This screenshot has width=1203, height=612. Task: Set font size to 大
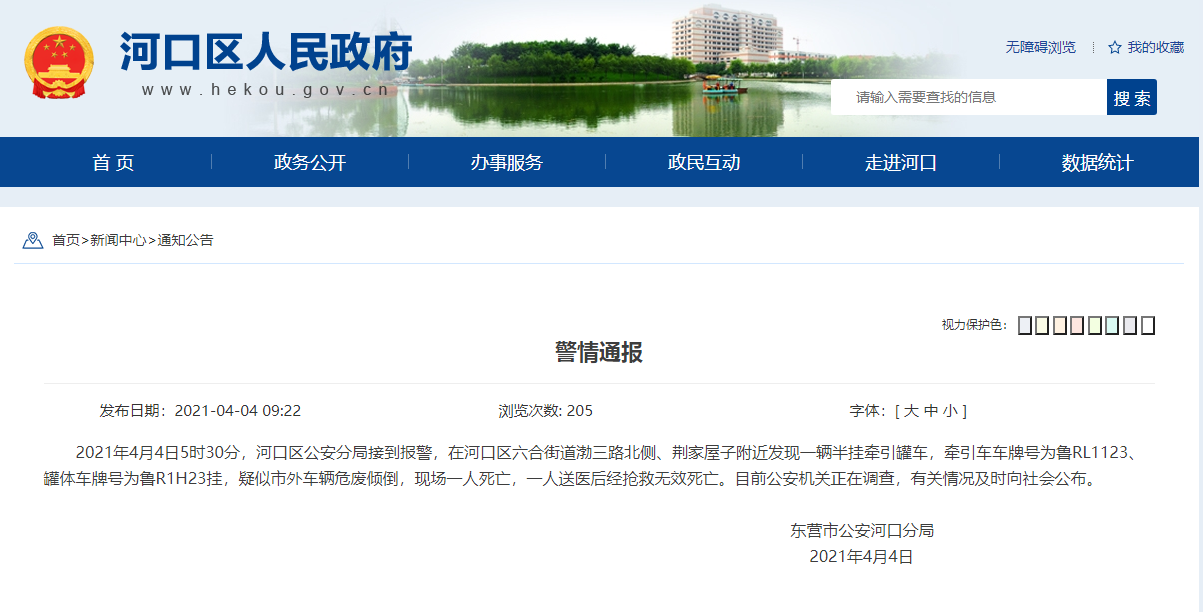click(x=911, y=411)
